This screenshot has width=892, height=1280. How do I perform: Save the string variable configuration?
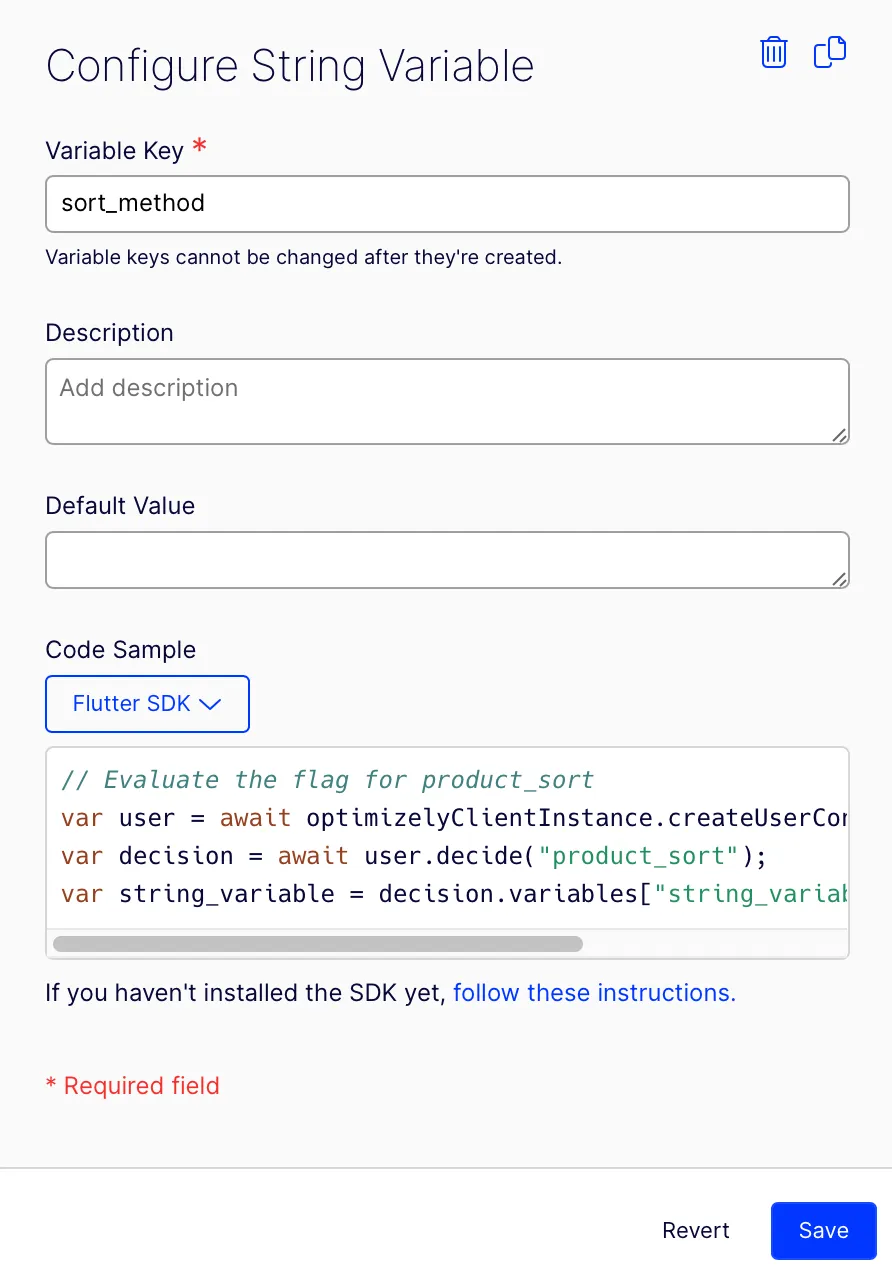coord(824,1230)
